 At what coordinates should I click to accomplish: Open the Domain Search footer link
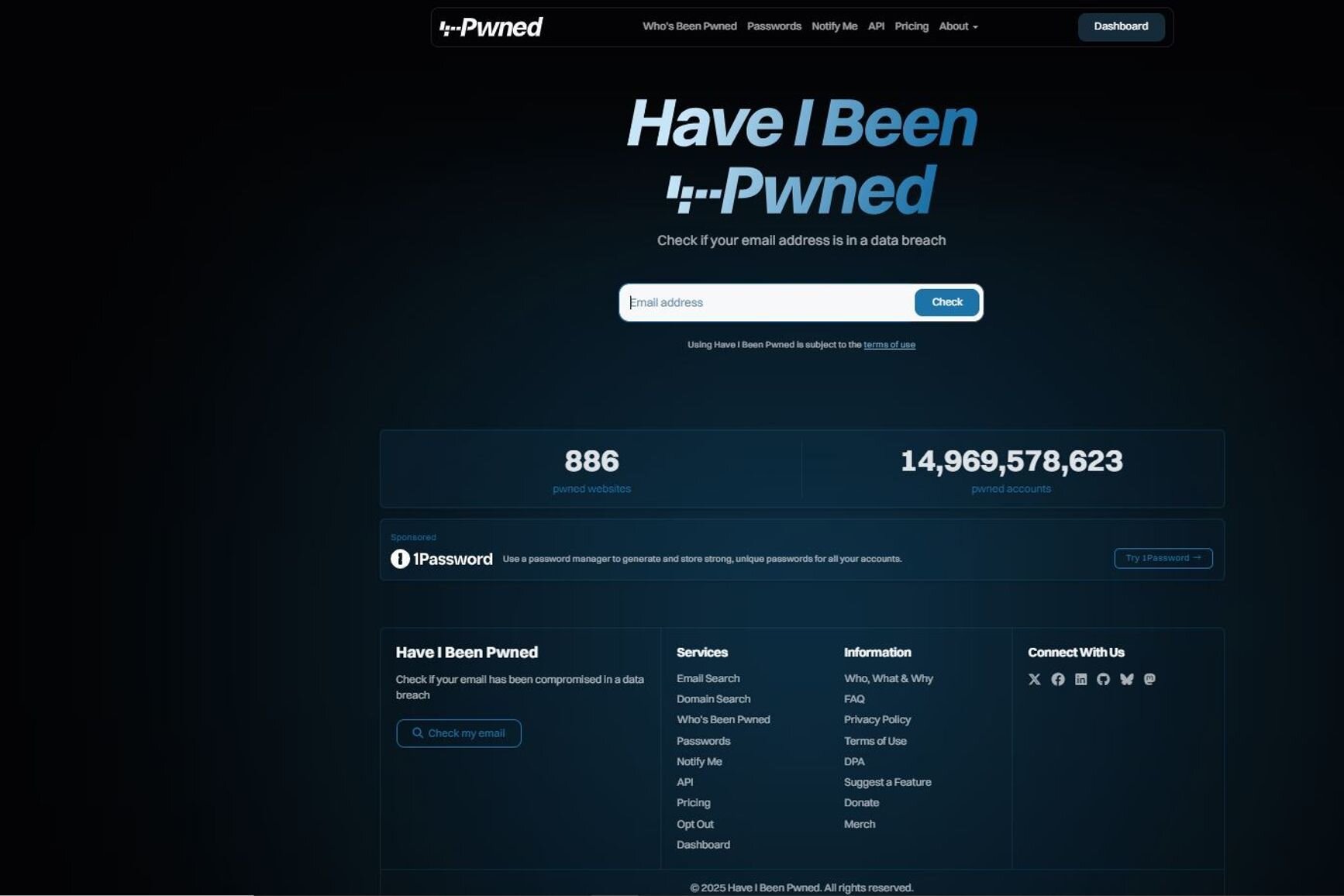(x=713, y=699)
